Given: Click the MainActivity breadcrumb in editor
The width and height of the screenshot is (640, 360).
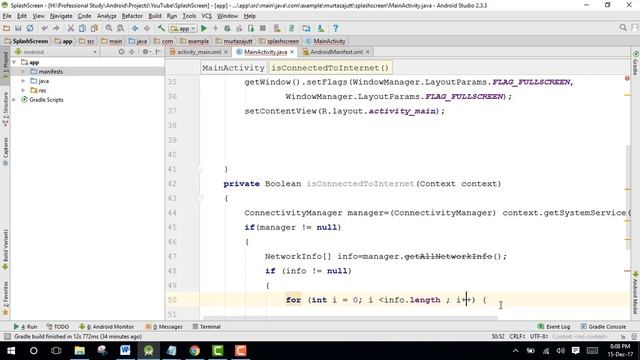Looking at the screenshot, I should click(233, 68).
